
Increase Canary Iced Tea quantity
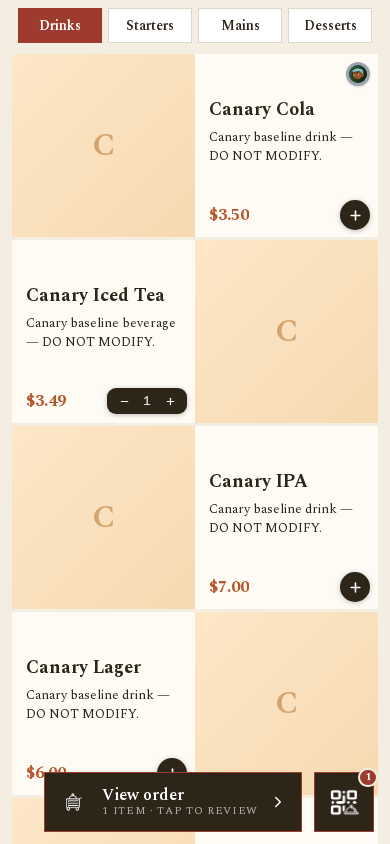[x=171, y=402]
